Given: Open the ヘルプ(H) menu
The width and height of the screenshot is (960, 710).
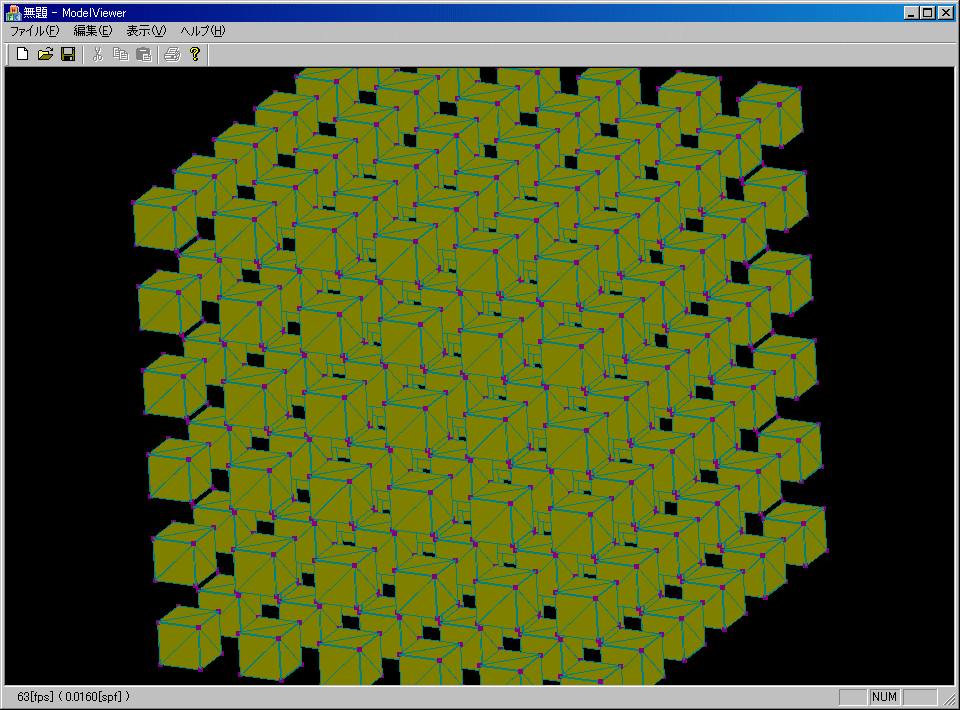Looking at the screenshot, I should pos(203,31).
